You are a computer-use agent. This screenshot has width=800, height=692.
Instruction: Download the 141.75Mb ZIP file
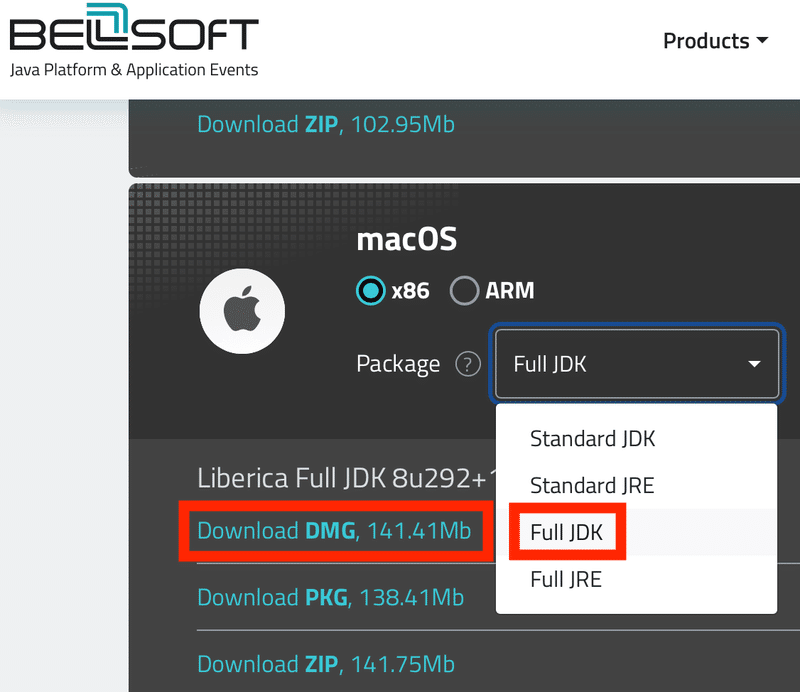tap(326, 664)
